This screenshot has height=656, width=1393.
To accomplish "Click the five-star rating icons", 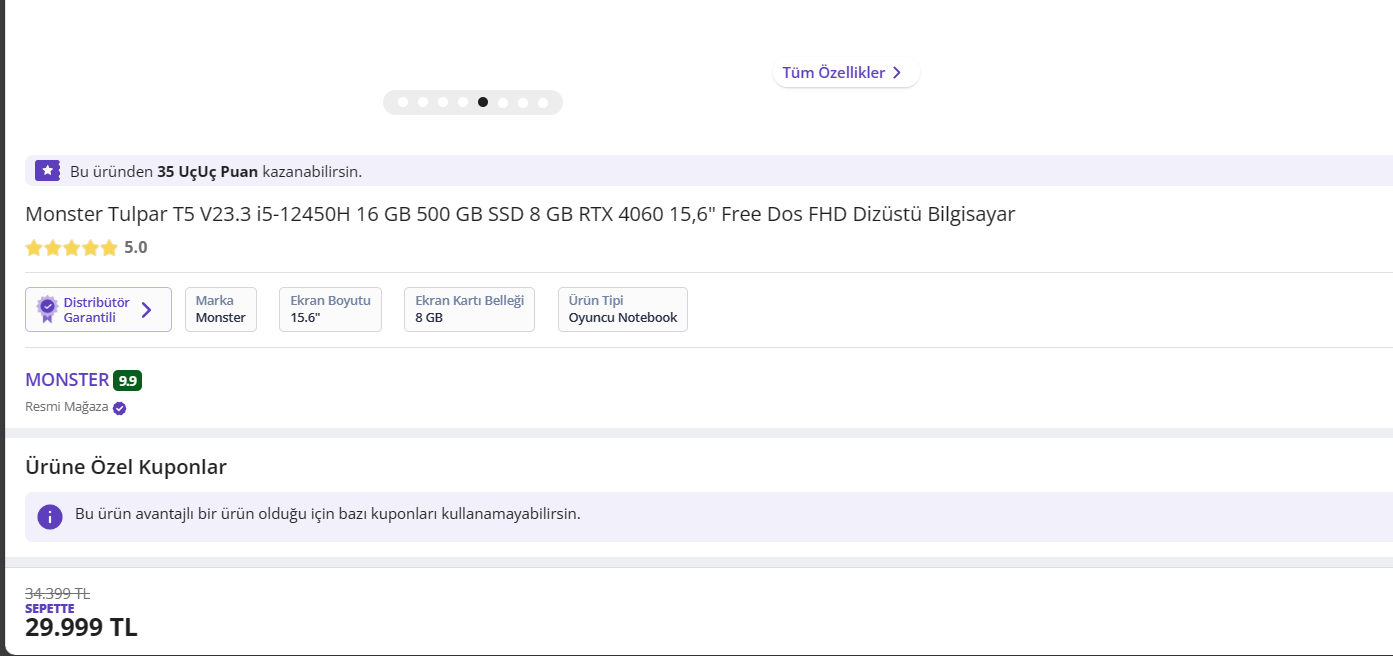I will [71, 248].
